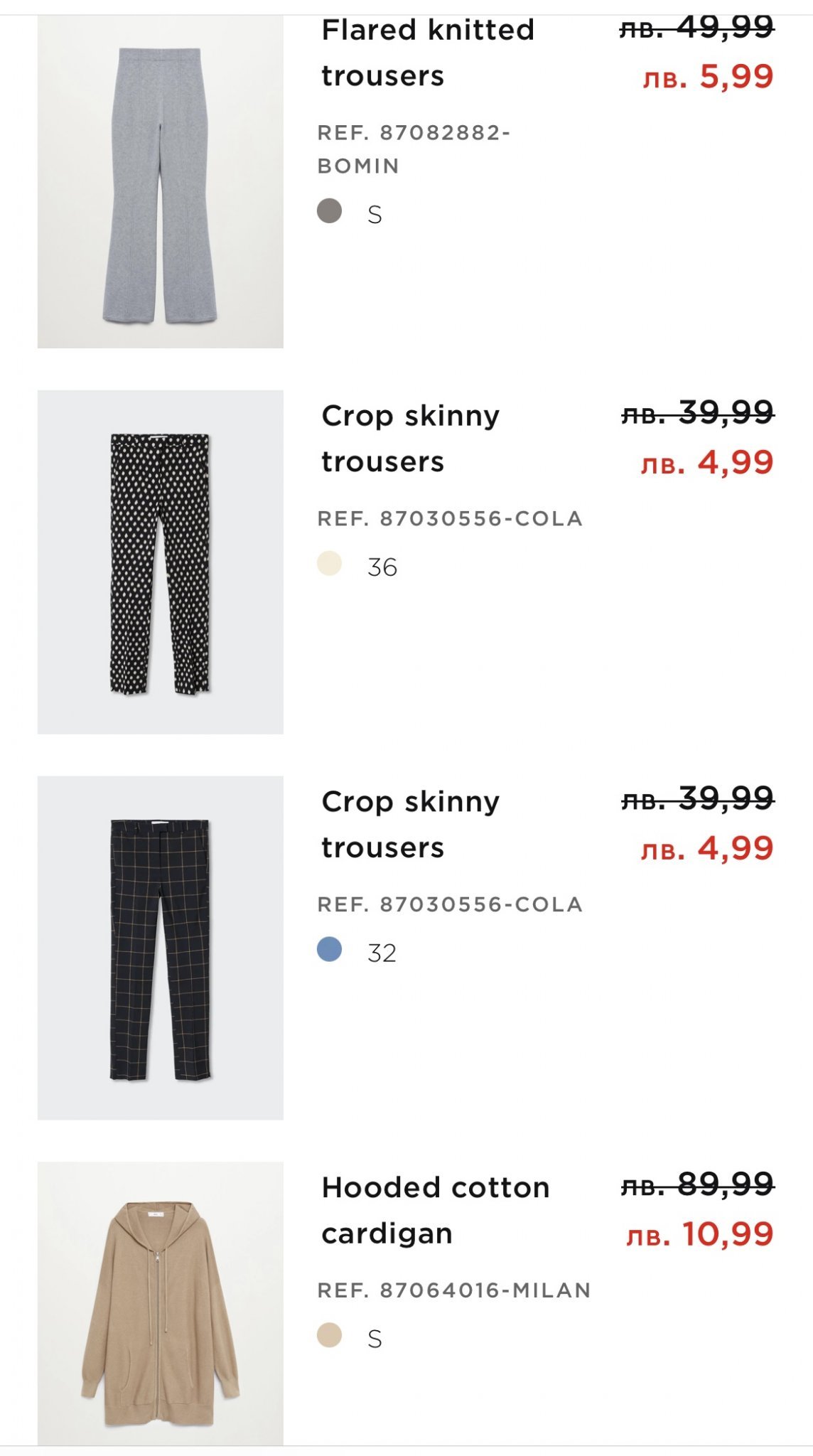Click the лв. 10,99 sale price
This screenshot has height=1456, width=813.
coord(699,1234)
